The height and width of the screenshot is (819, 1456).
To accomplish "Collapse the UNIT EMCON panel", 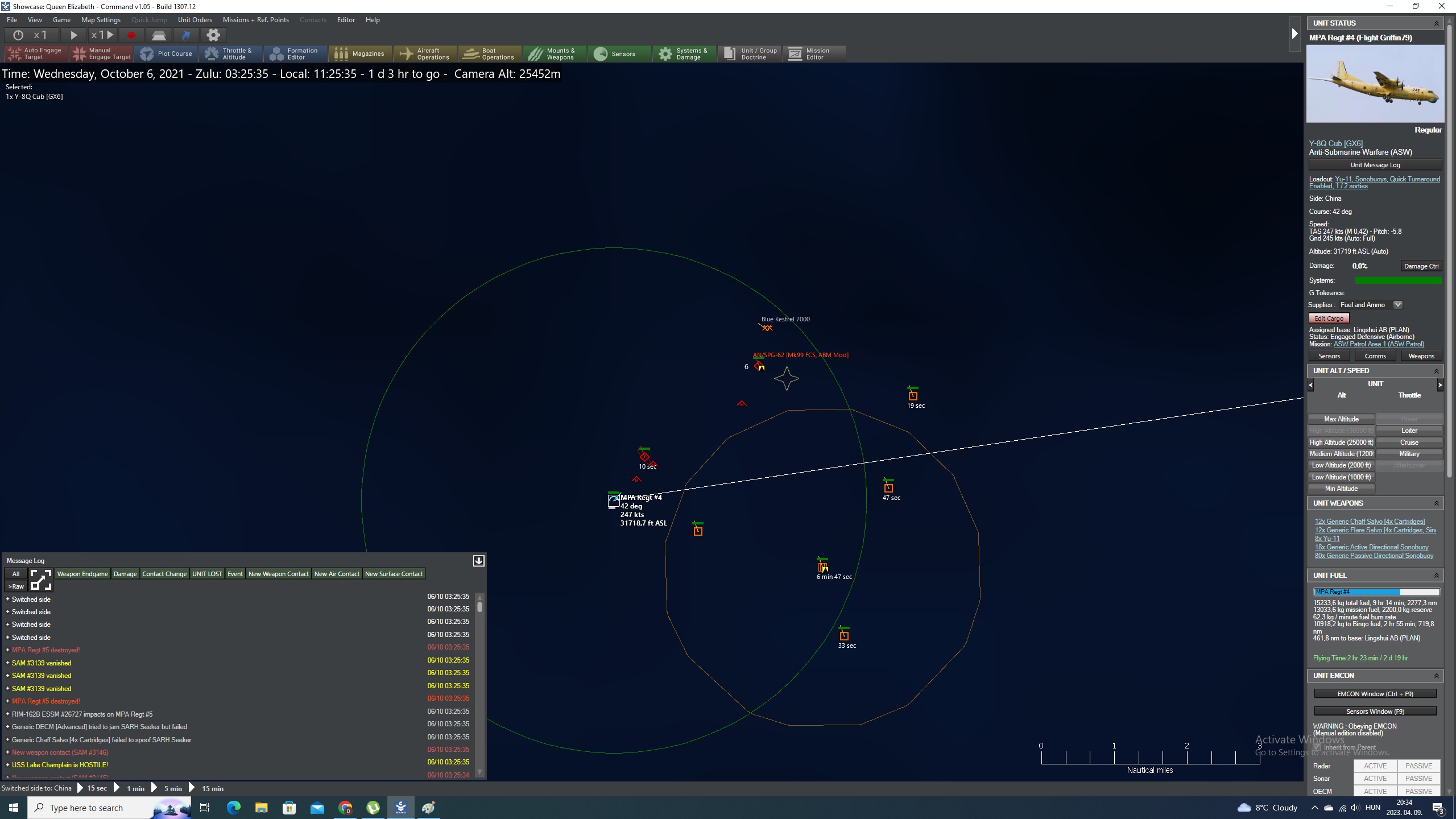I will [x=1436, y=676].
